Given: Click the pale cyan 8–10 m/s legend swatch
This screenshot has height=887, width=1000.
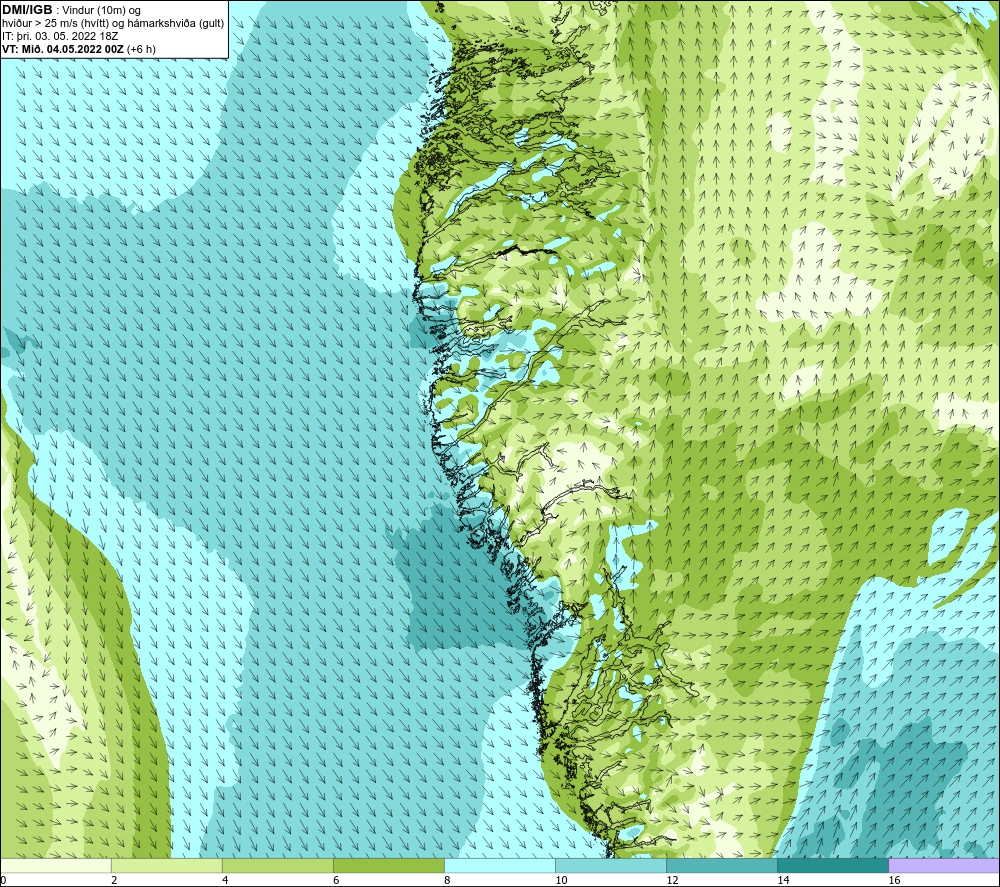Looking at the screenshot, I should [500, 865].
